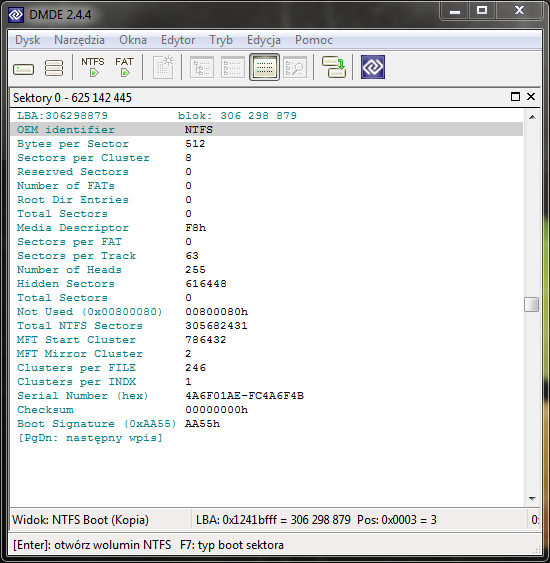Select the Clusters per INDX row
This screenshot has height=563, width=550.
pyautogui.click(x=266, y=382)
